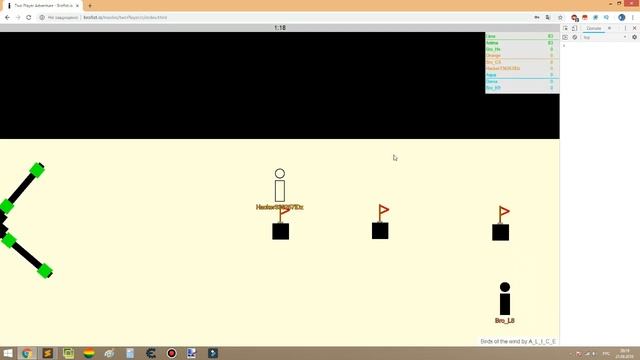The width and height of the screenshot is (640, 360).
Task: Reload the current browser page
Action: point(29,18)
